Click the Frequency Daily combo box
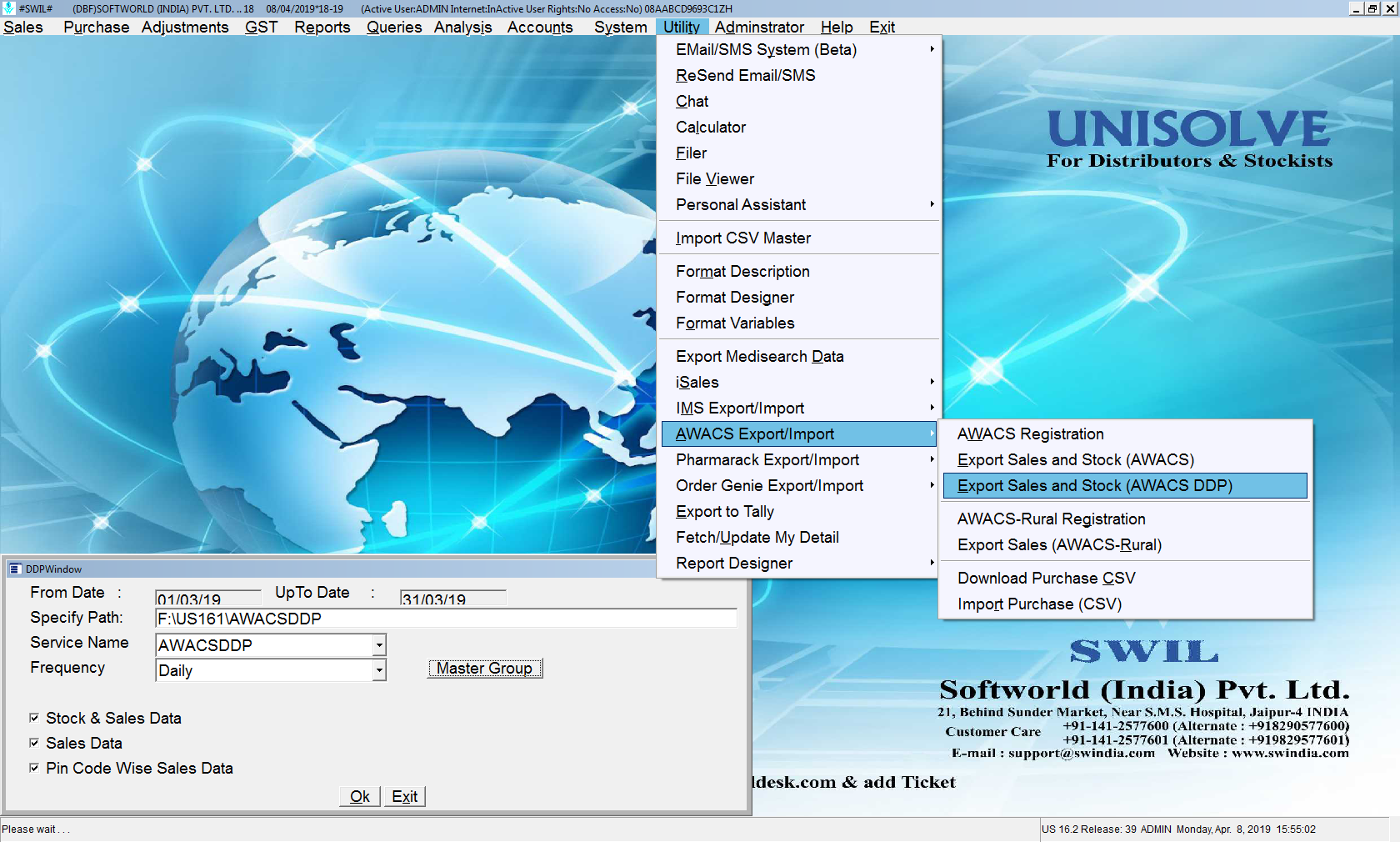The height and width of the screenshot is (842, 1400). [x=271, y=670]
